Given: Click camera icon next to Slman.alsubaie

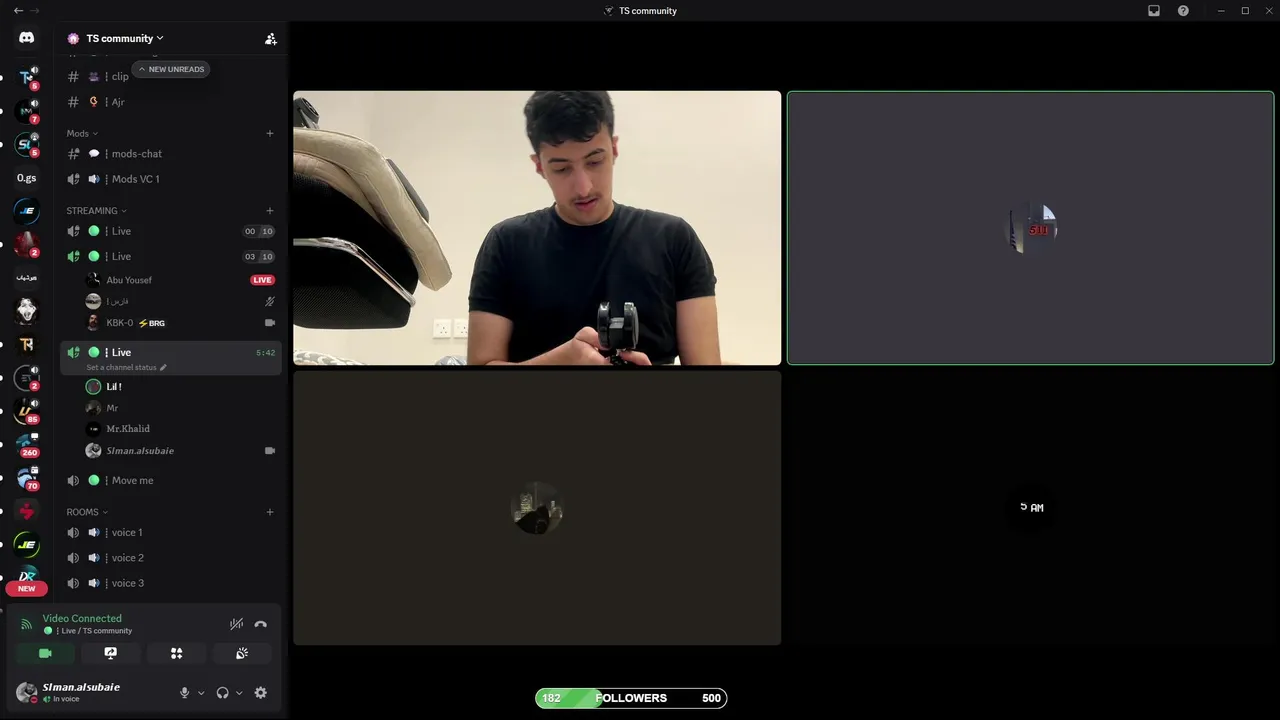Looking at the screenshot, I should (x=269, y=451).
